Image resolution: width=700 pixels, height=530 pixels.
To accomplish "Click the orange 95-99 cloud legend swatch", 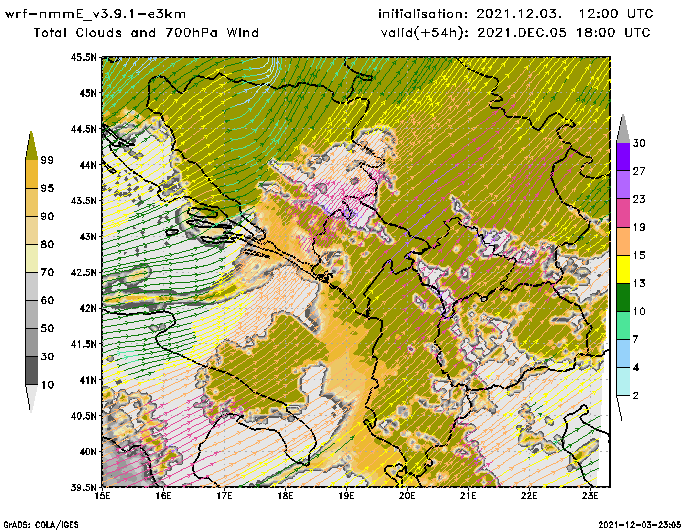I will pyautogui.click(x=32, y=174).
